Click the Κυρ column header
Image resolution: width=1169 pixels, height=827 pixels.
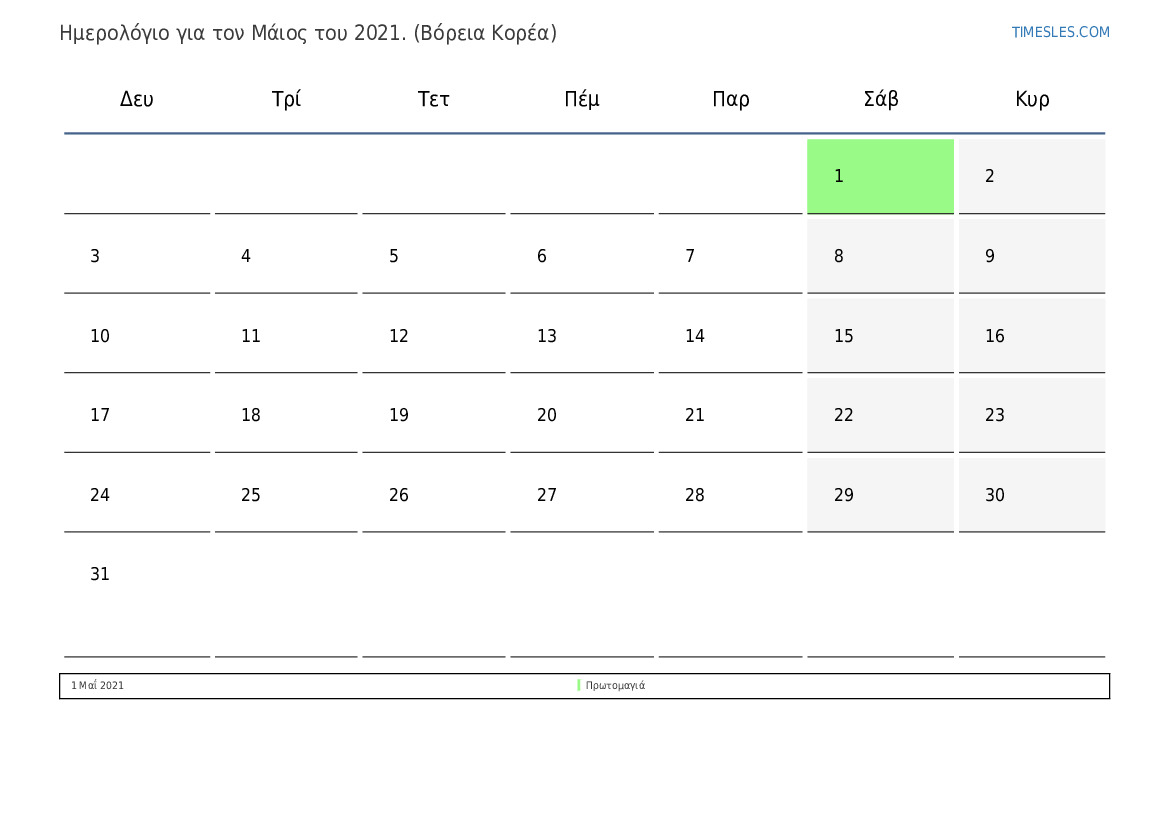coord(1032,99)
